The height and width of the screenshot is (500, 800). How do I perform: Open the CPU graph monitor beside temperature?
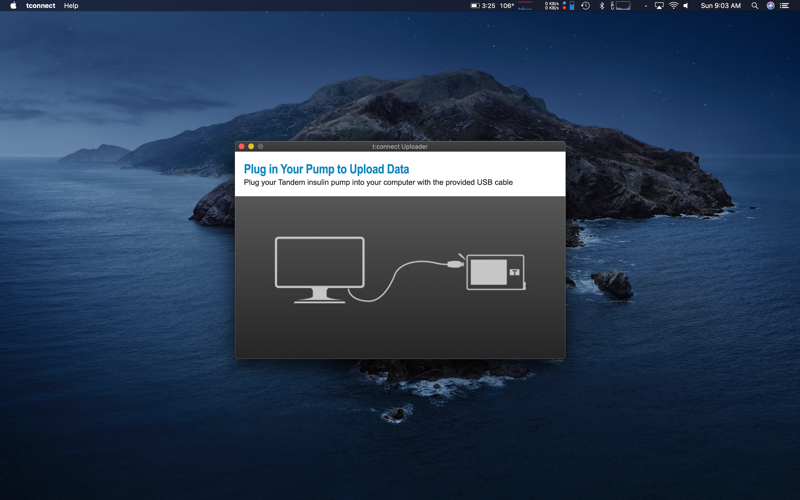[x=525, y=6]
